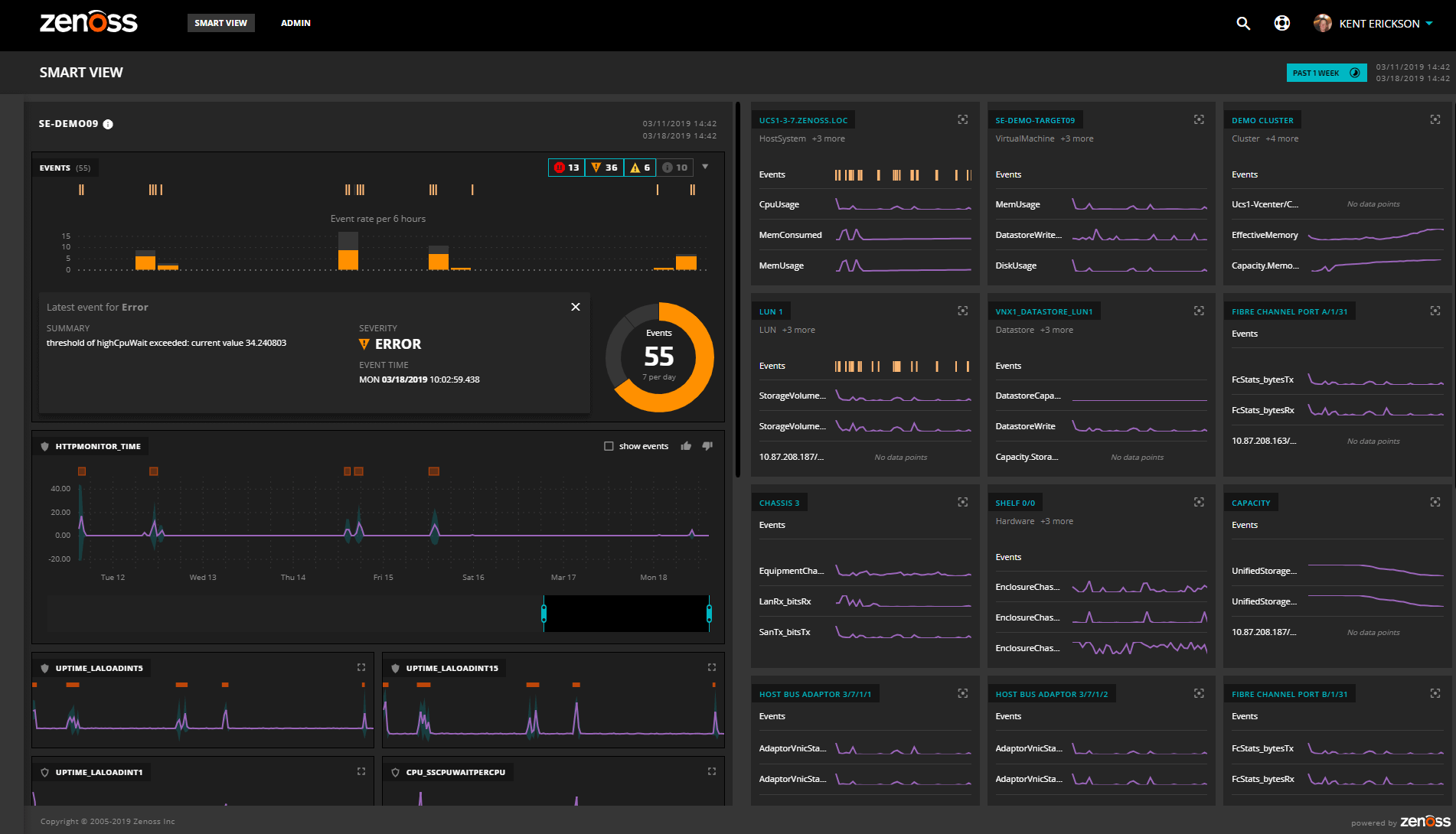Click the Zenoss logo

coord(88,21)
